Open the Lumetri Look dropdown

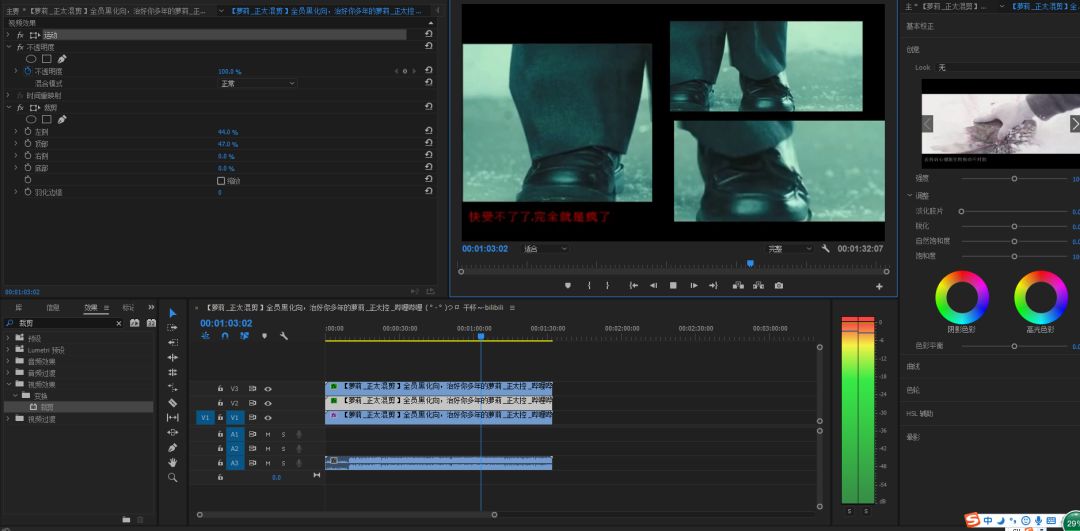click(x=1006, y=67)
